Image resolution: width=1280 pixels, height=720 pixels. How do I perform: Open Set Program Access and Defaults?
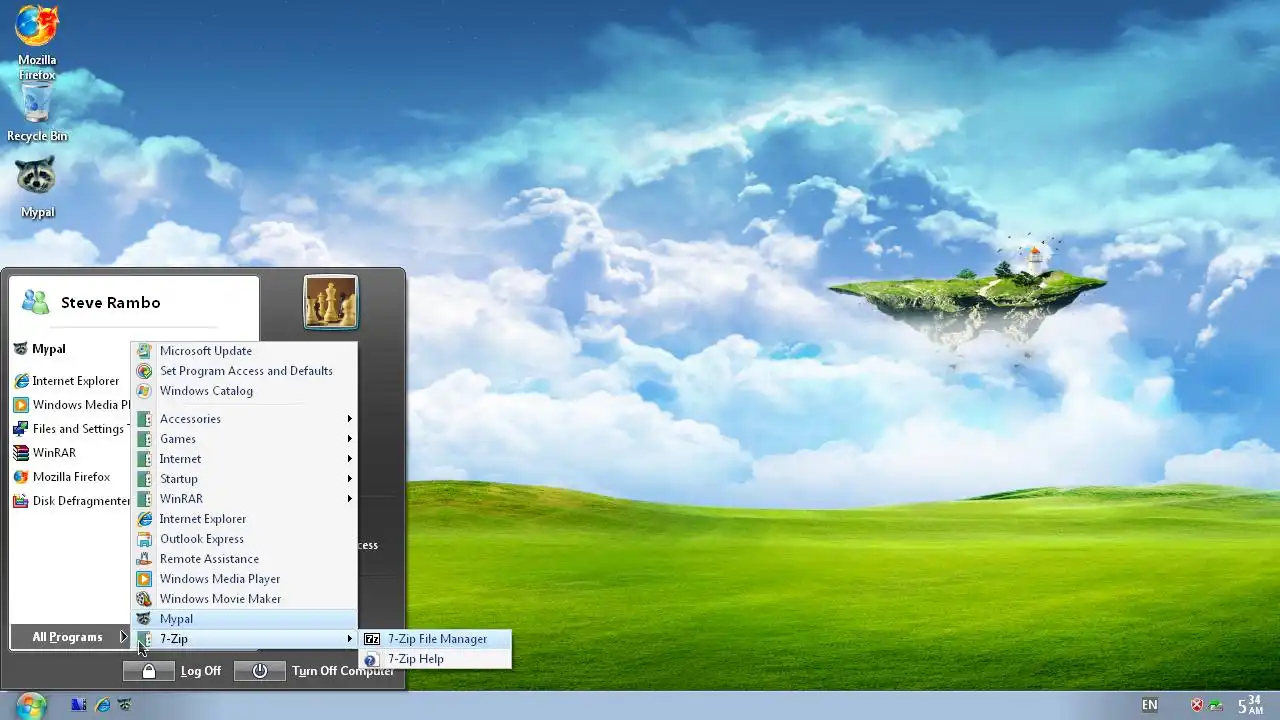[245, 371]
